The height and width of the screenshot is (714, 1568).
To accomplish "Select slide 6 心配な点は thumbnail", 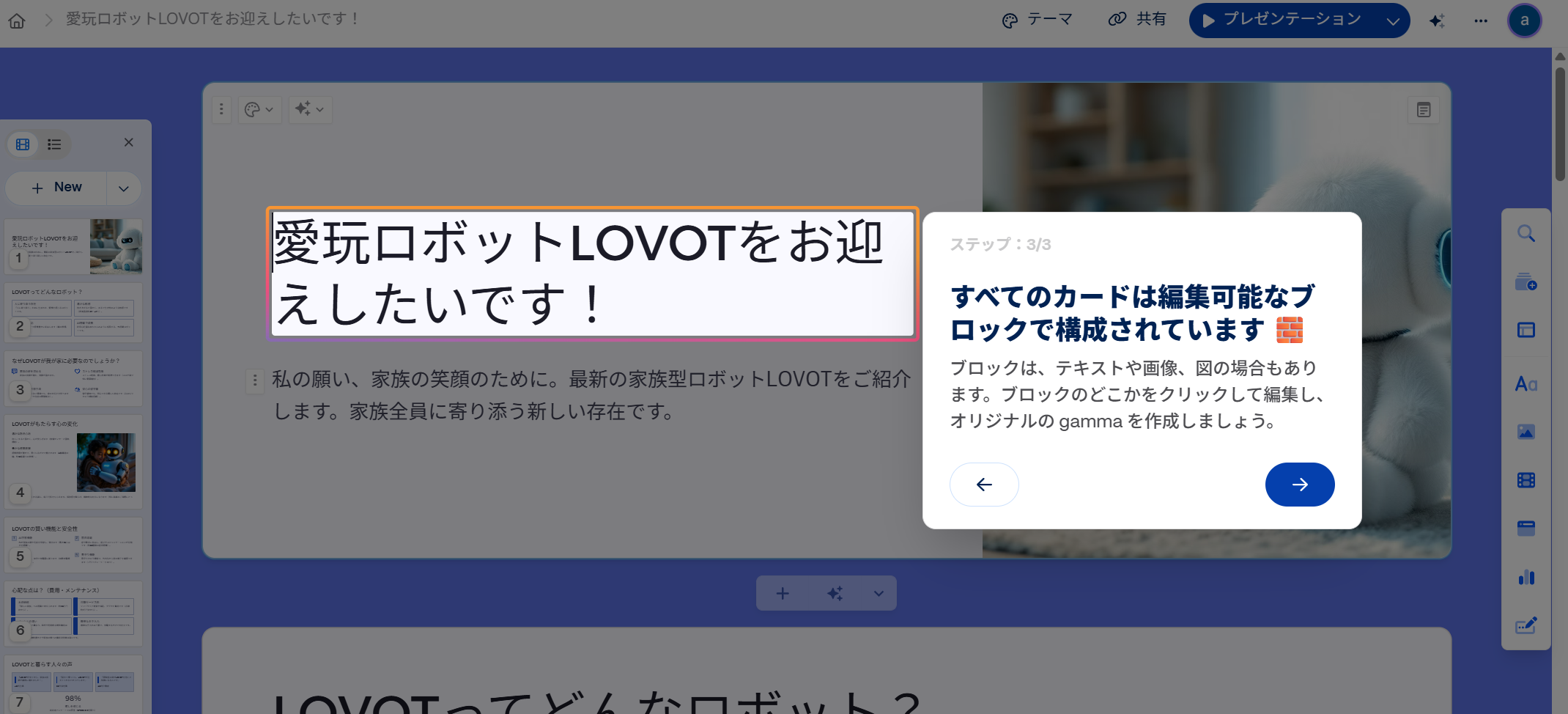I will [x=73, y=614].
